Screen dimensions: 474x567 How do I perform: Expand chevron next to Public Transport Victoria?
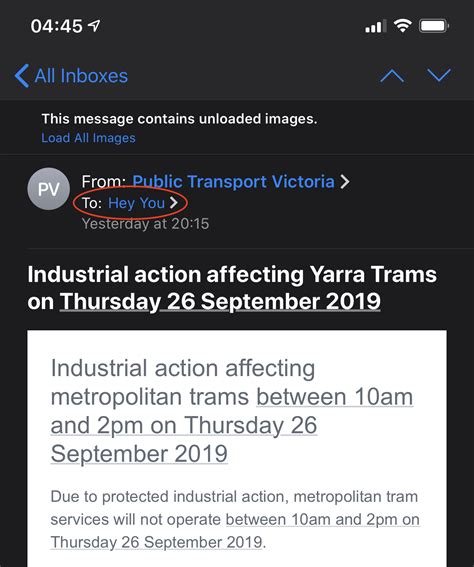click(x=345, y=182)
